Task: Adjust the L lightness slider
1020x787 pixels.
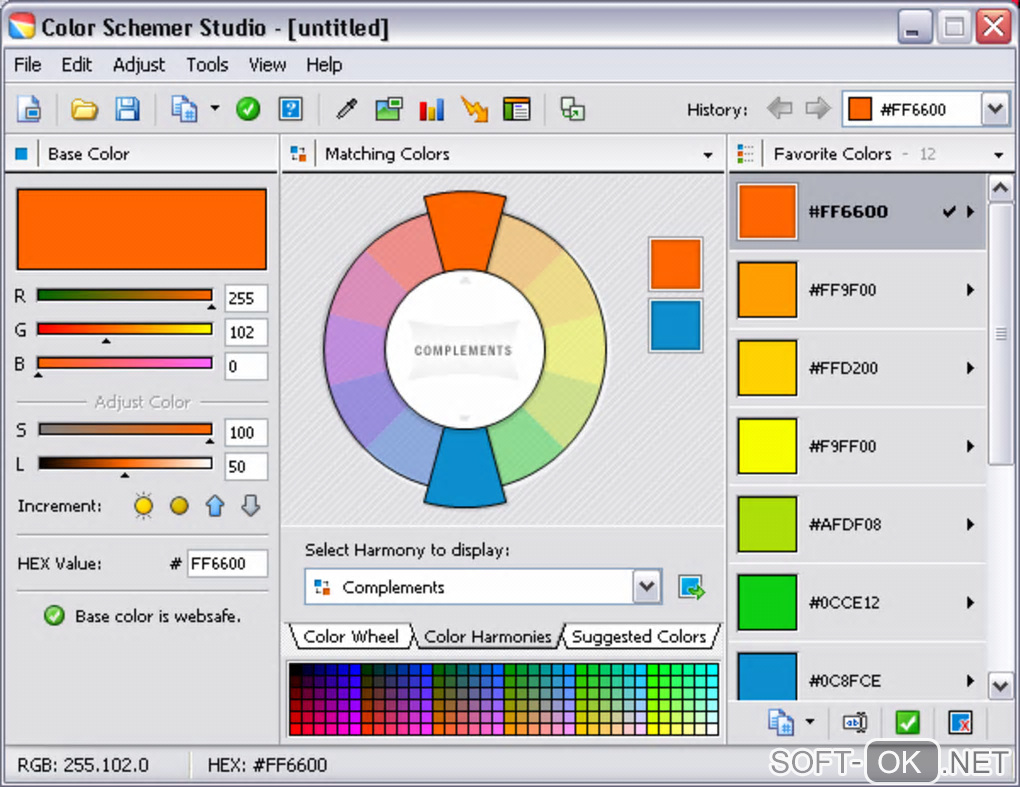Action: [126, 463]
